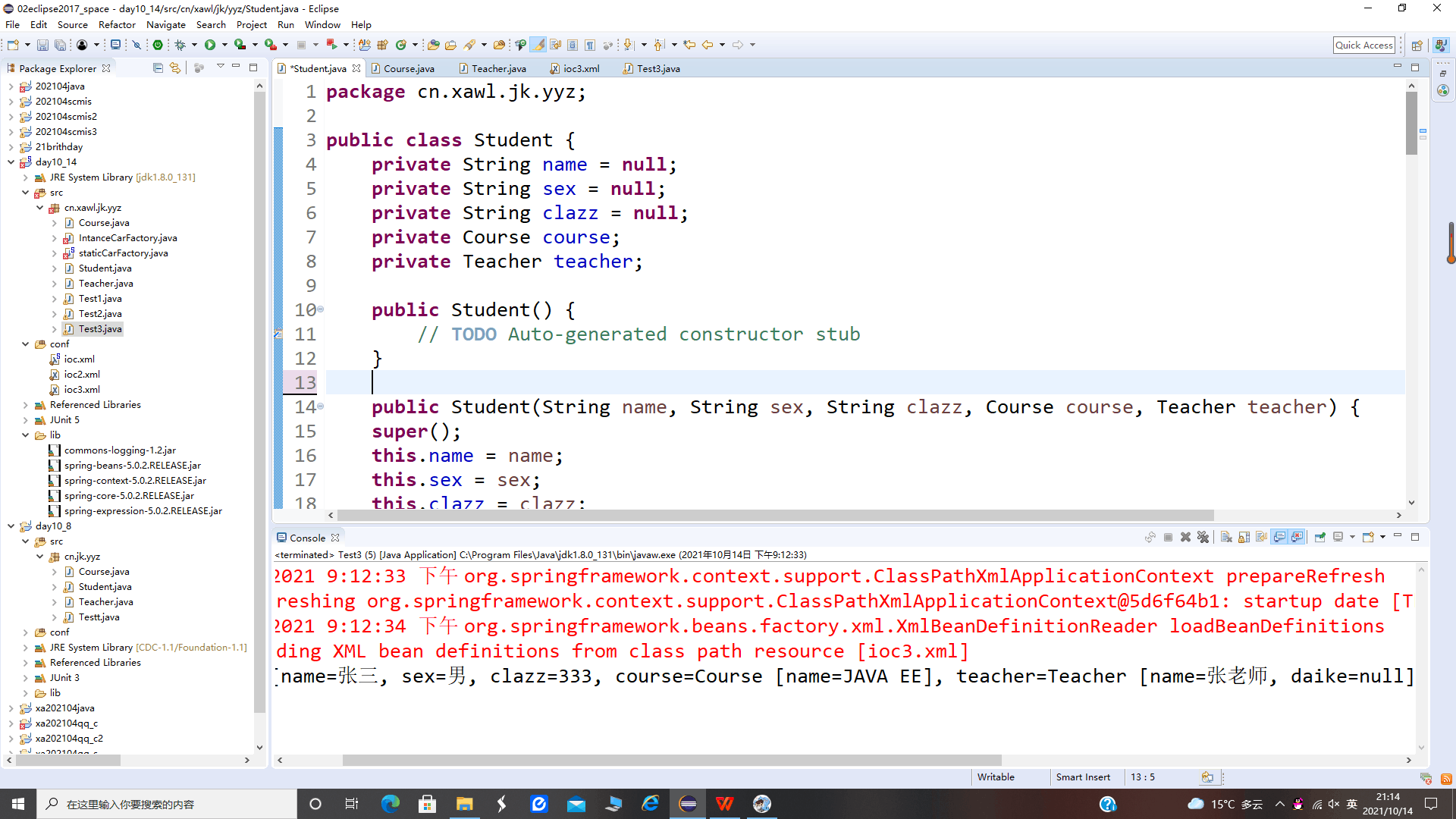Click the Run green play button

(210, 45)
